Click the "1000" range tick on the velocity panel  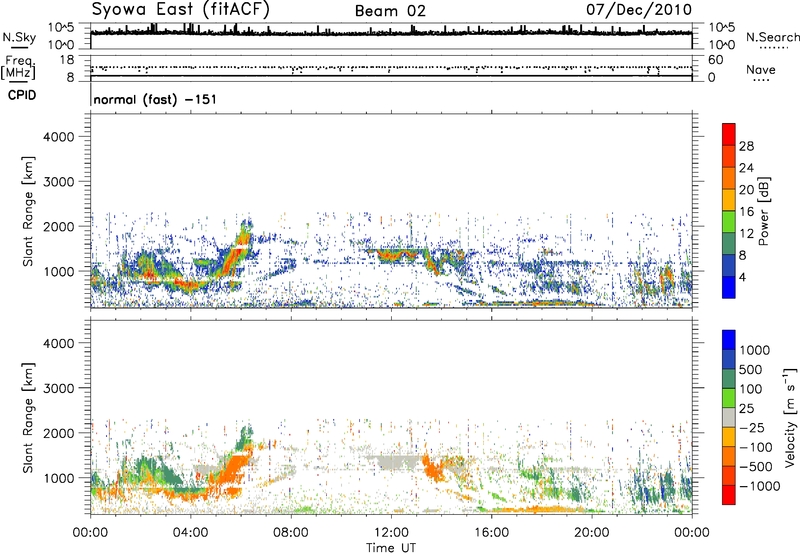coord(58,477)
